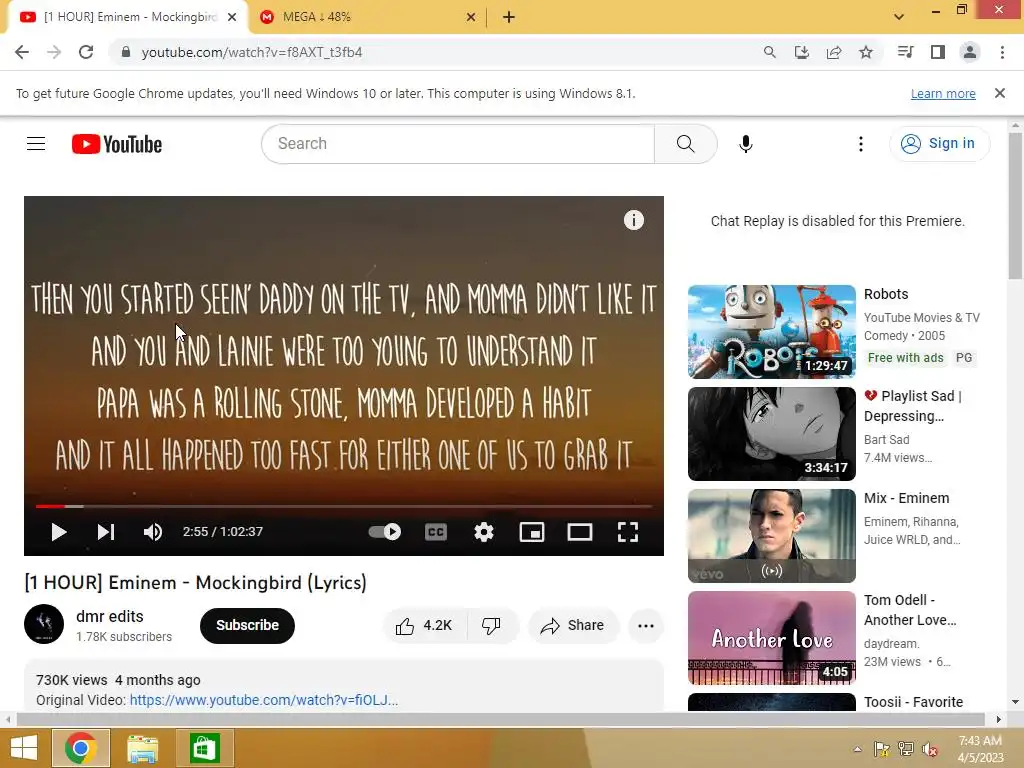
Task: Open the original video link in description
Action: [264, 700]
